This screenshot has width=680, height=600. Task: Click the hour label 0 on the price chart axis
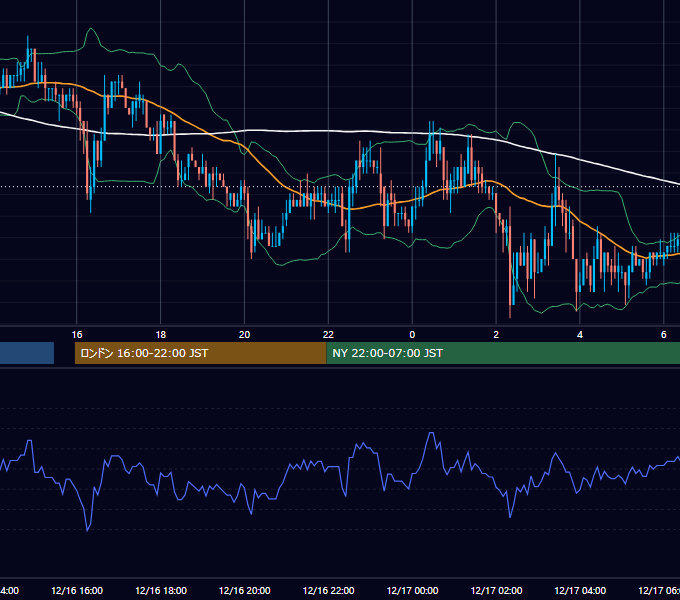pos(412,334)
